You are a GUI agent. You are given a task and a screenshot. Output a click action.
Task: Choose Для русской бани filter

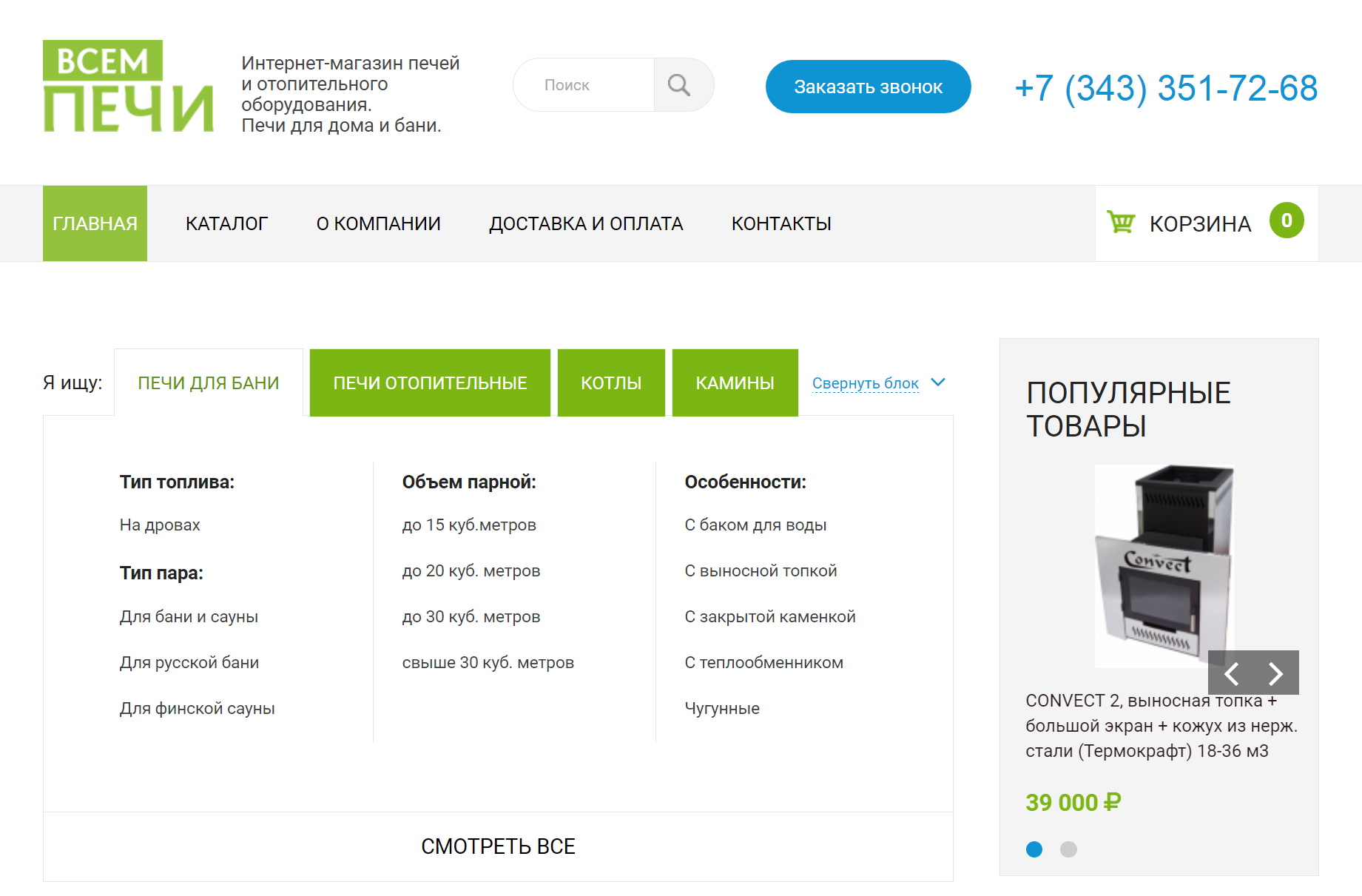point(189,662)
